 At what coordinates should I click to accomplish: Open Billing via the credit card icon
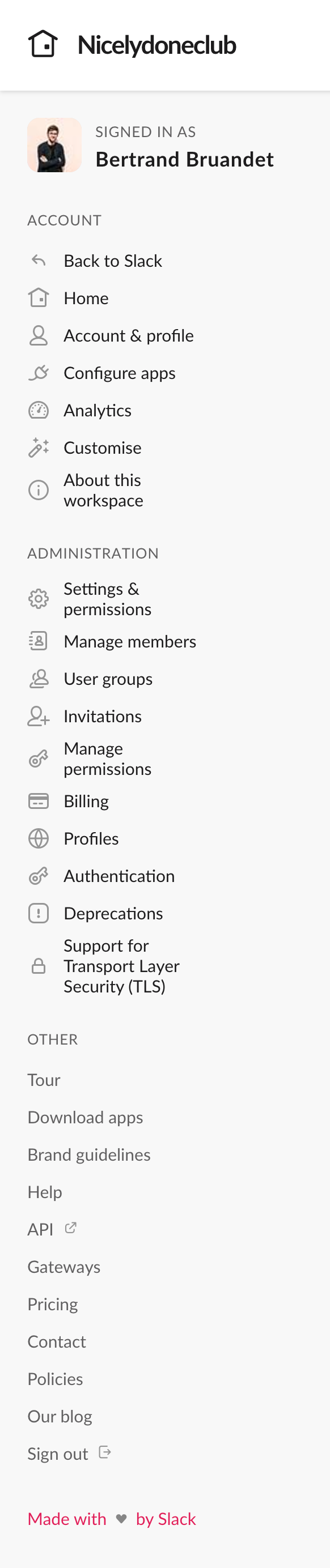[39, 800]
